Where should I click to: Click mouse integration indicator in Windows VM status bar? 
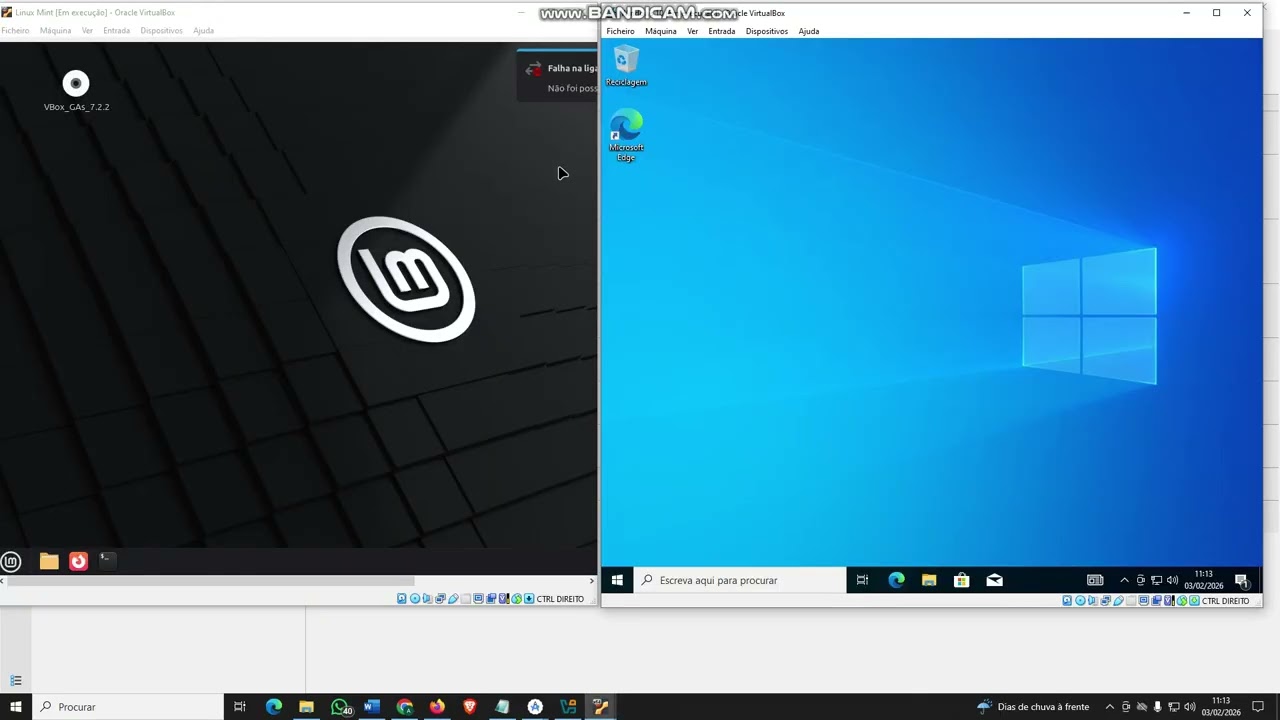coord(1181,601)
